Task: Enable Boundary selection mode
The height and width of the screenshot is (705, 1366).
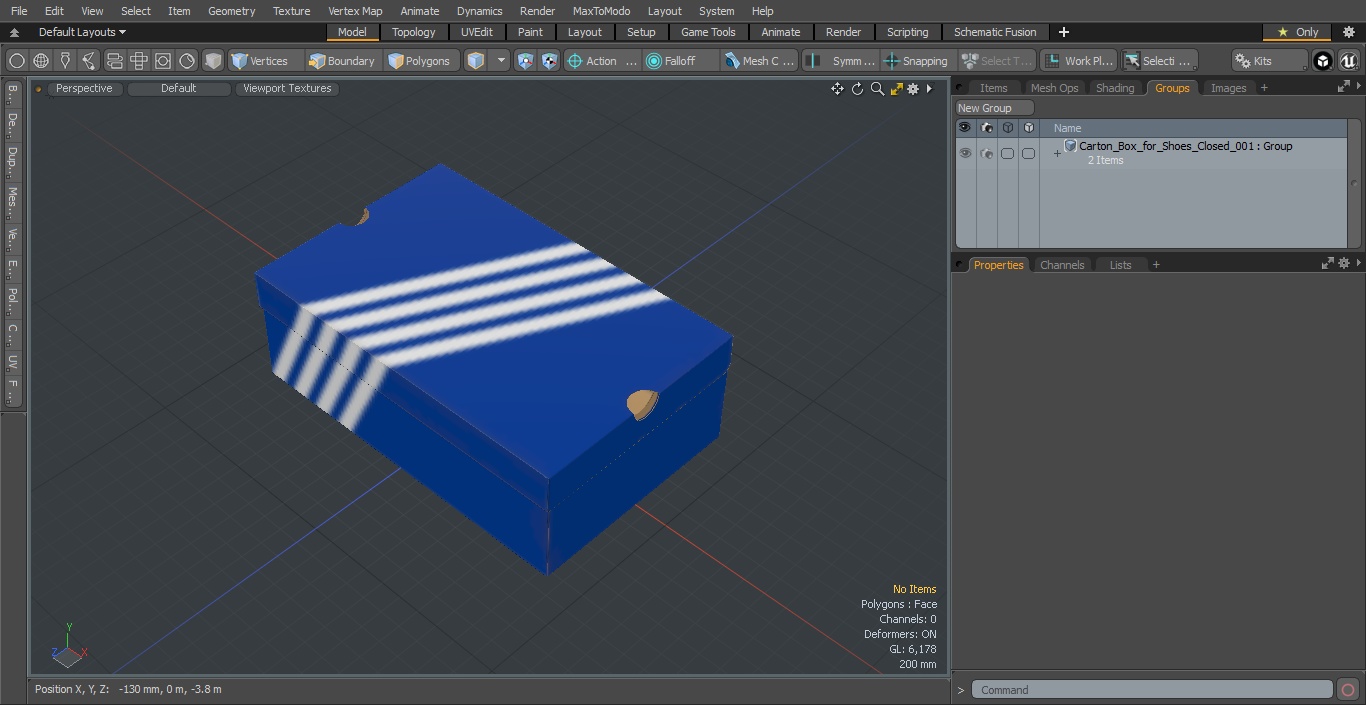Action: (x=342, y=61)
